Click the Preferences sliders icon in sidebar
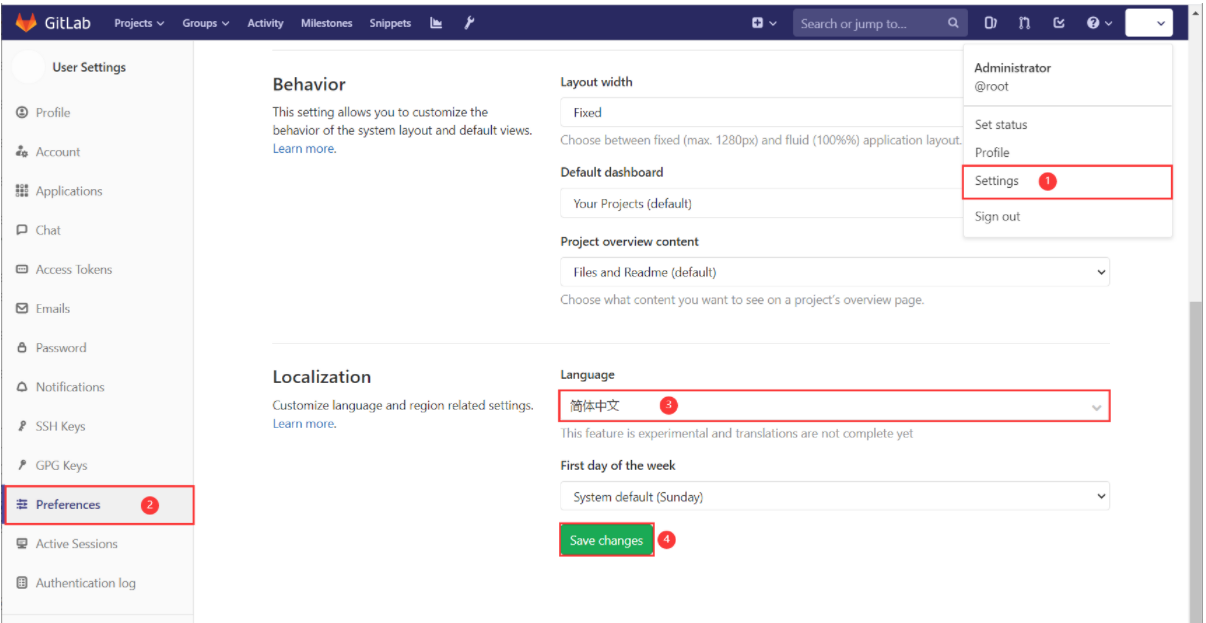Screen dimensions: 1206x623 click(22, 505)
